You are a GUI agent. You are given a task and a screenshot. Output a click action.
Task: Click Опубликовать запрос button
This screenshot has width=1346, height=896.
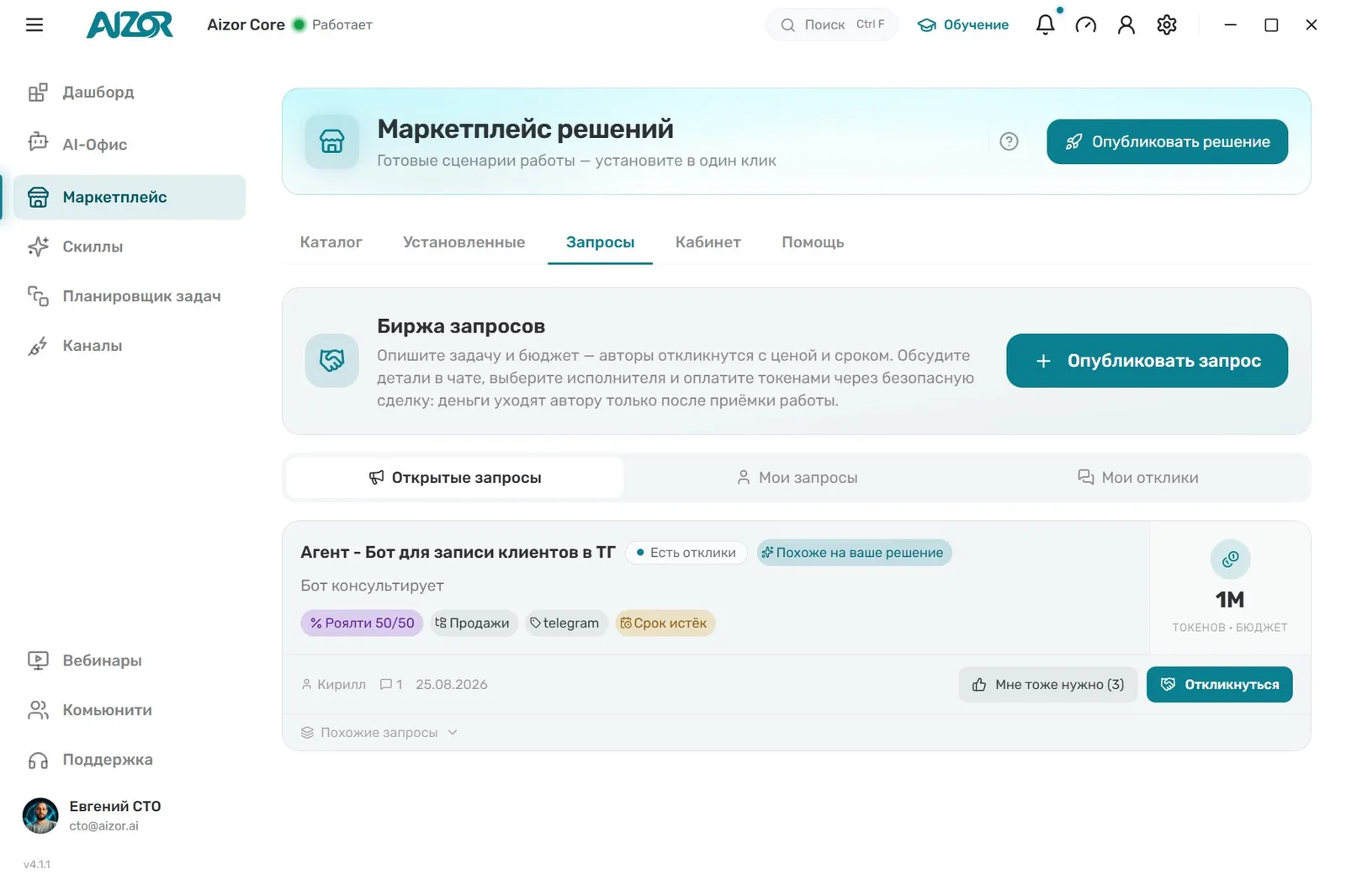[x=1147, y=361]
